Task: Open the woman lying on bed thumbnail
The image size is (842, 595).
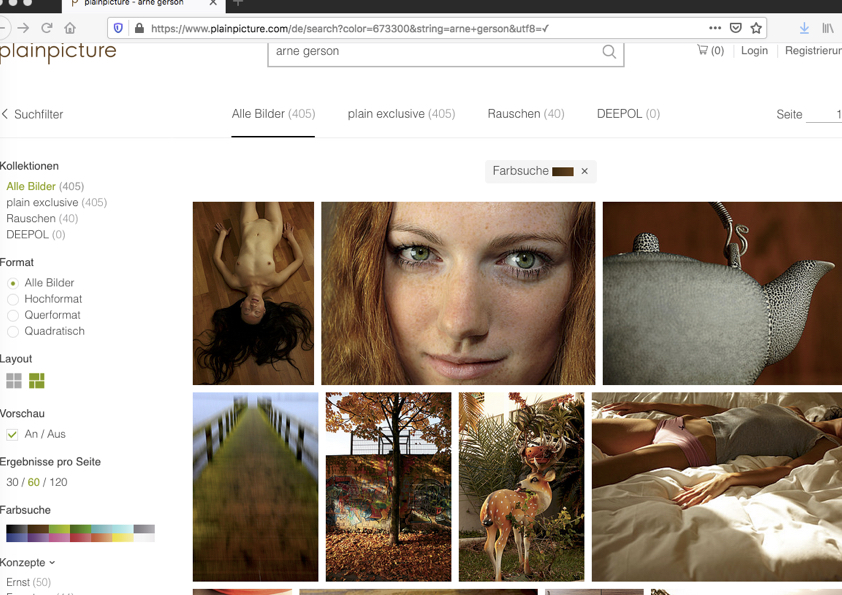Action: click(717, 487)
